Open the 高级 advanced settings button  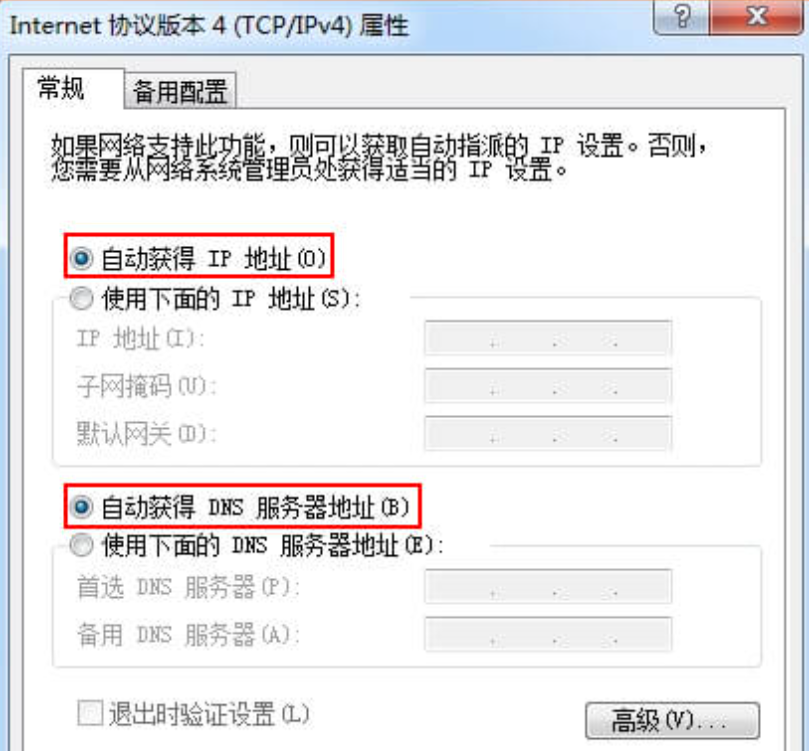tap(672, 720)
